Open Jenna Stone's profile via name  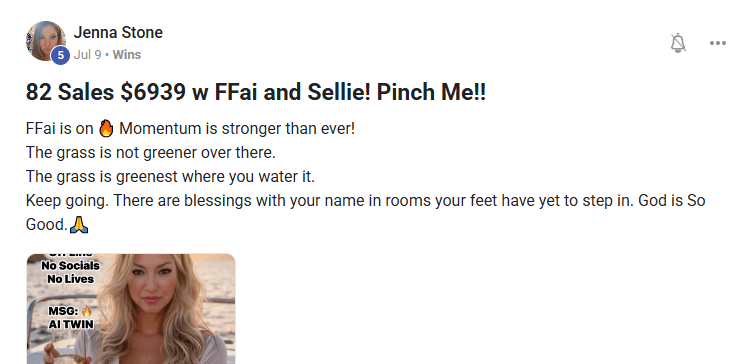[118, 32]
